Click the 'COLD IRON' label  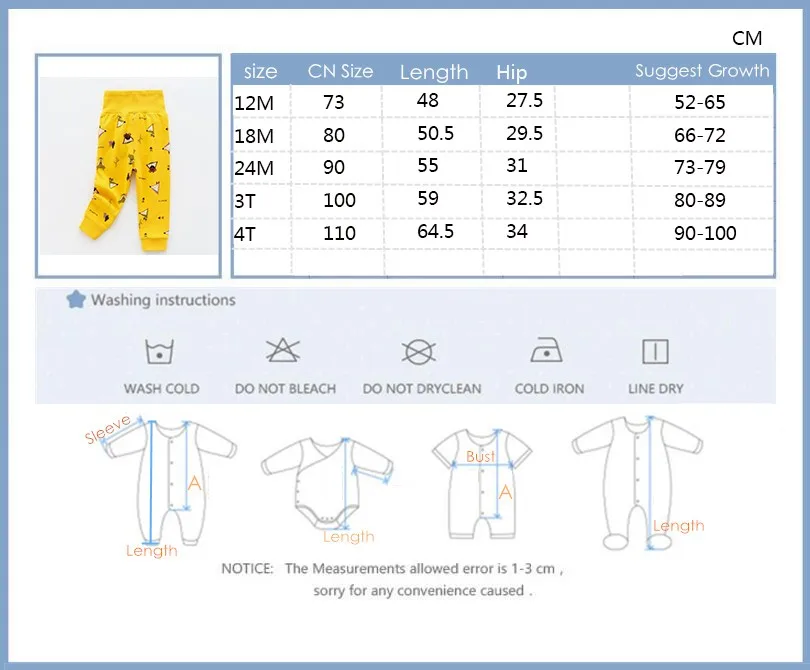click(549, 388)
